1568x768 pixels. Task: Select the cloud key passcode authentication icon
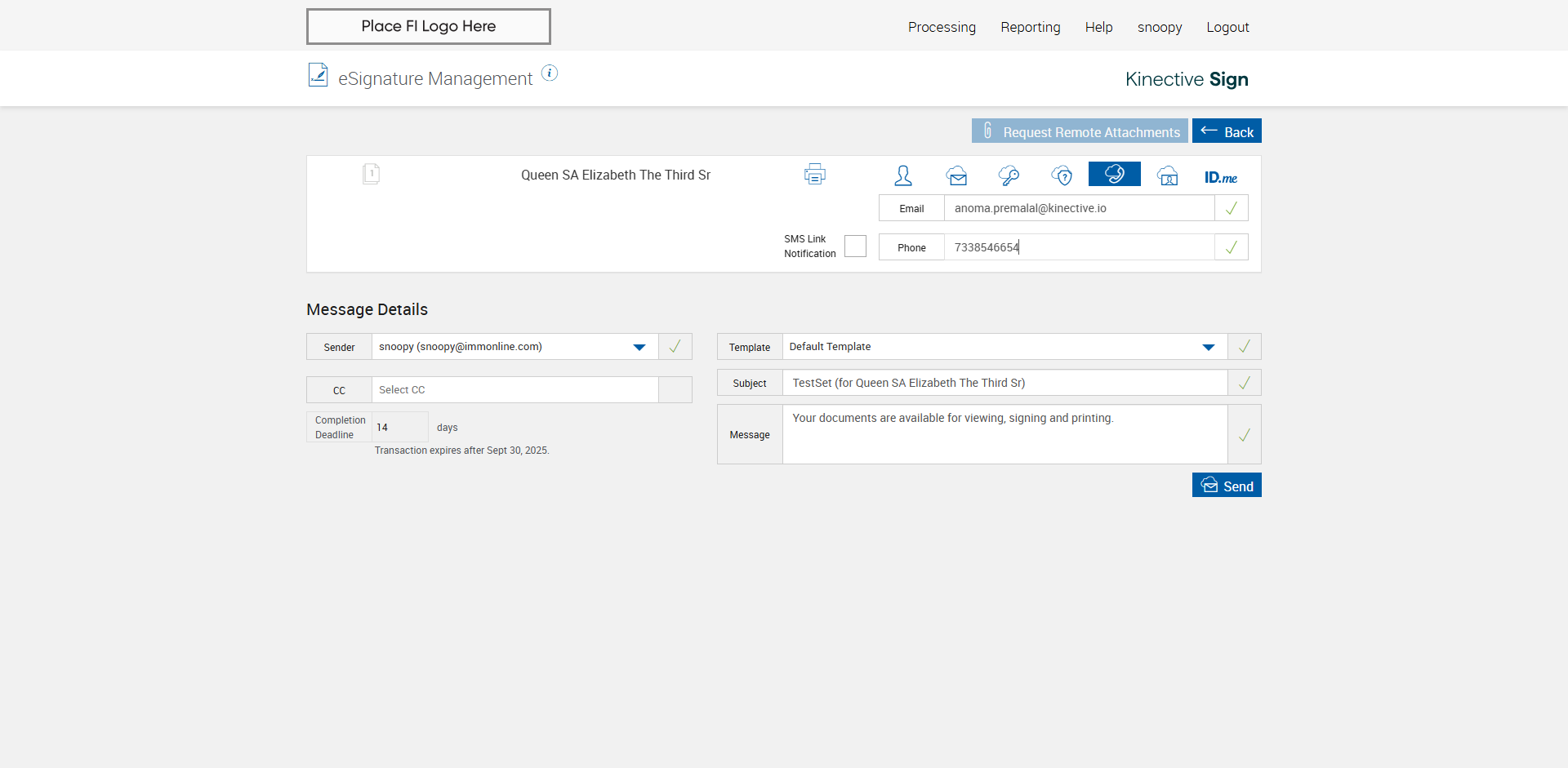pyautogui.click(x=1009, y=175)
